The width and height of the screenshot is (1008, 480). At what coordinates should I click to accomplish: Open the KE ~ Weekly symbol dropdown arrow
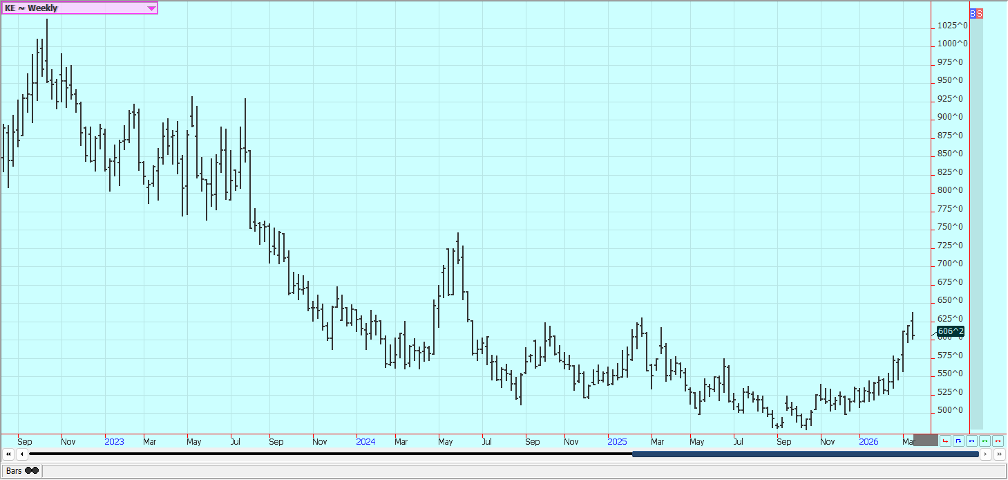tap(151, 8)
